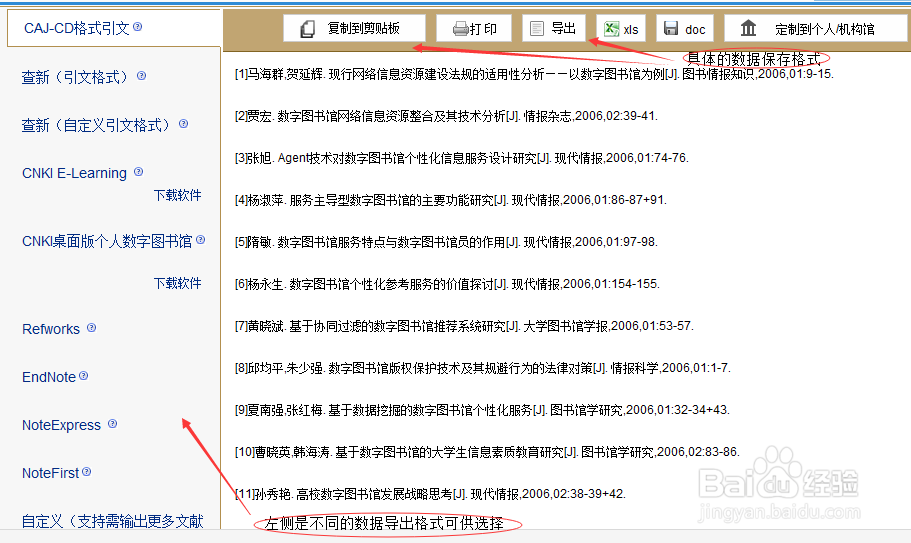Click citation [1] by 马海群,贺延辉
Viewport: 911px width, 543px height.
[535, 74]
